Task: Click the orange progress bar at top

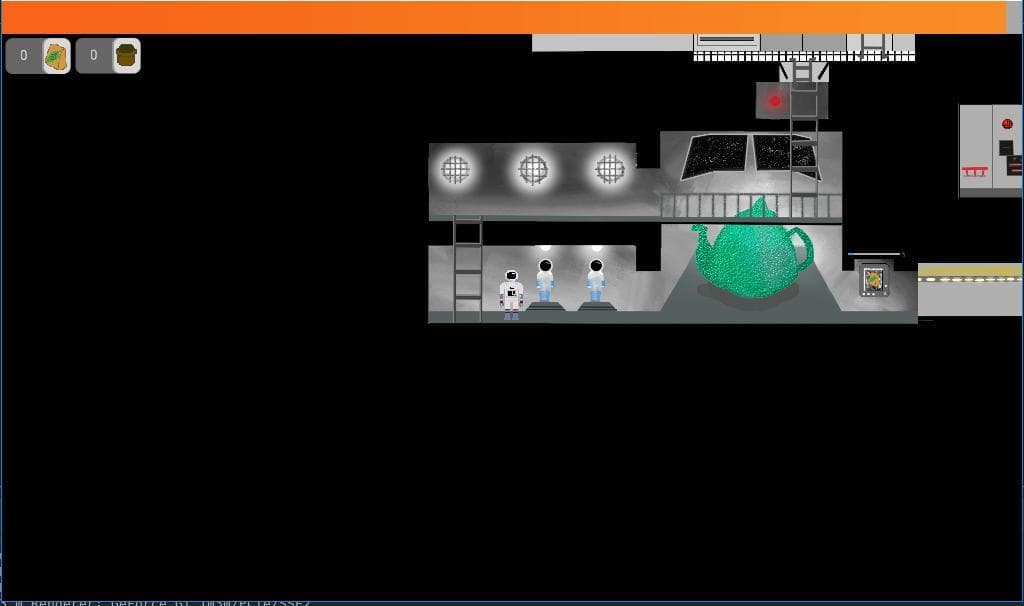Action: click(x=504, y=18)
